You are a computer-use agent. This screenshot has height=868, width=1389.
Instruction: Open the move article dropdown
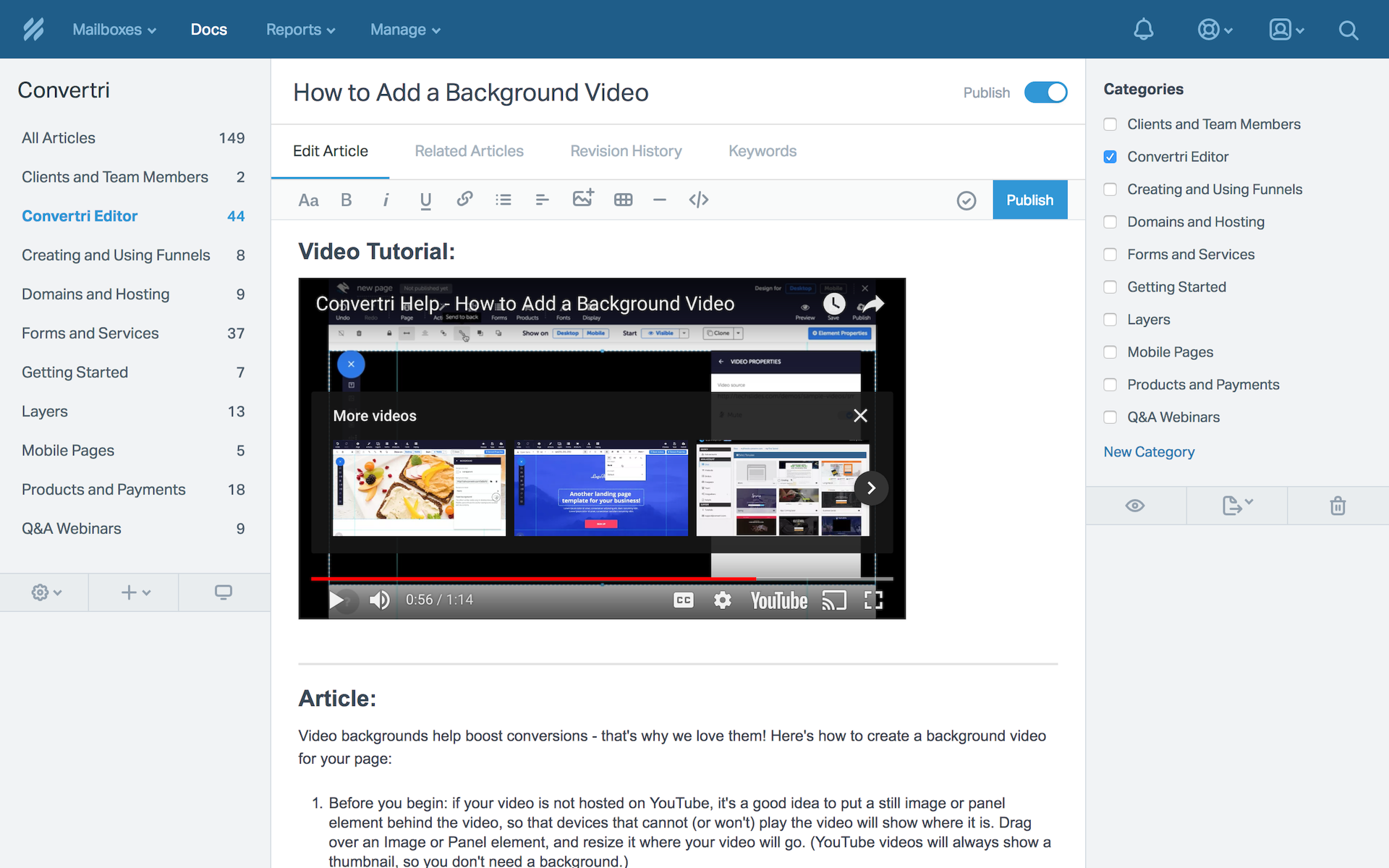[x=1237, y=506]
